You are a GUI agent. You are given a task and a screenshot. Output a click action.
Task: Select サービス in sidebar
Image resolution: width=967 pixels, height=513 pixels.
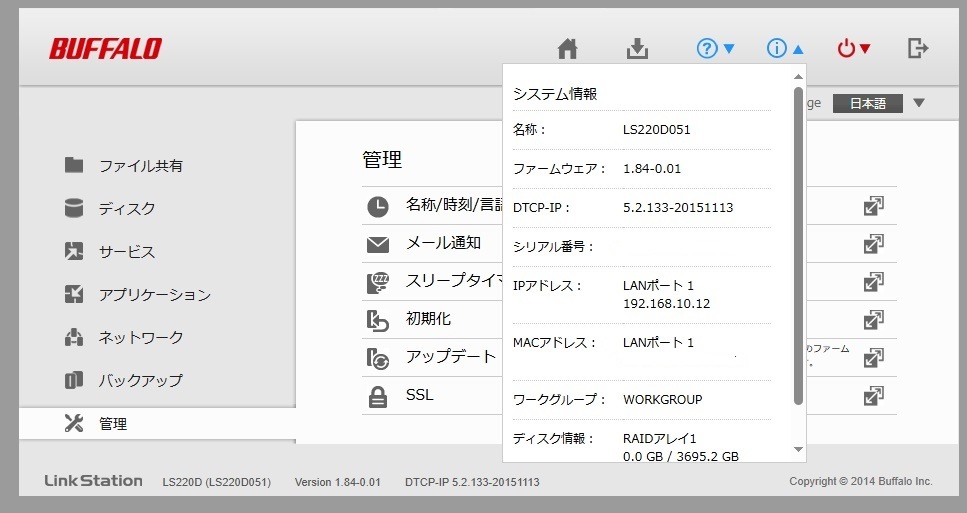tap(127, 252)
